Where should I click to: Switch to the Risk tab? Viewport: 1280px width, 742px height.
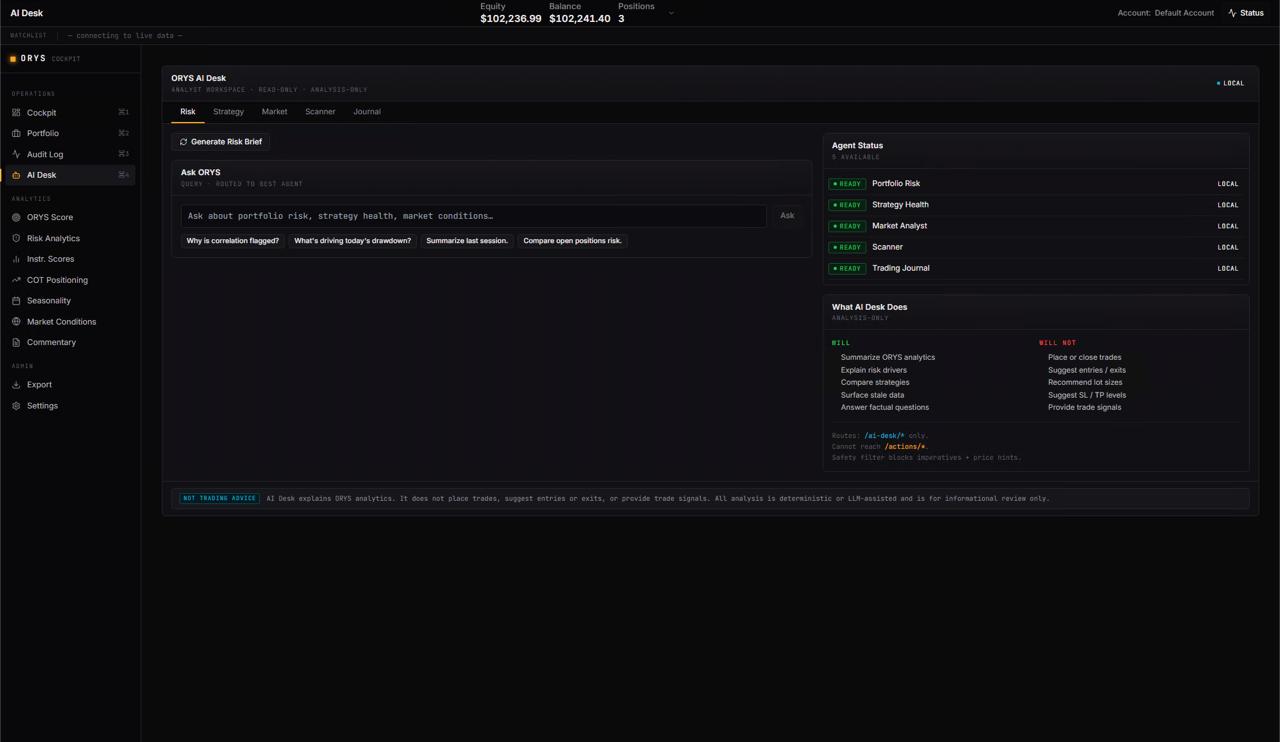188,112
